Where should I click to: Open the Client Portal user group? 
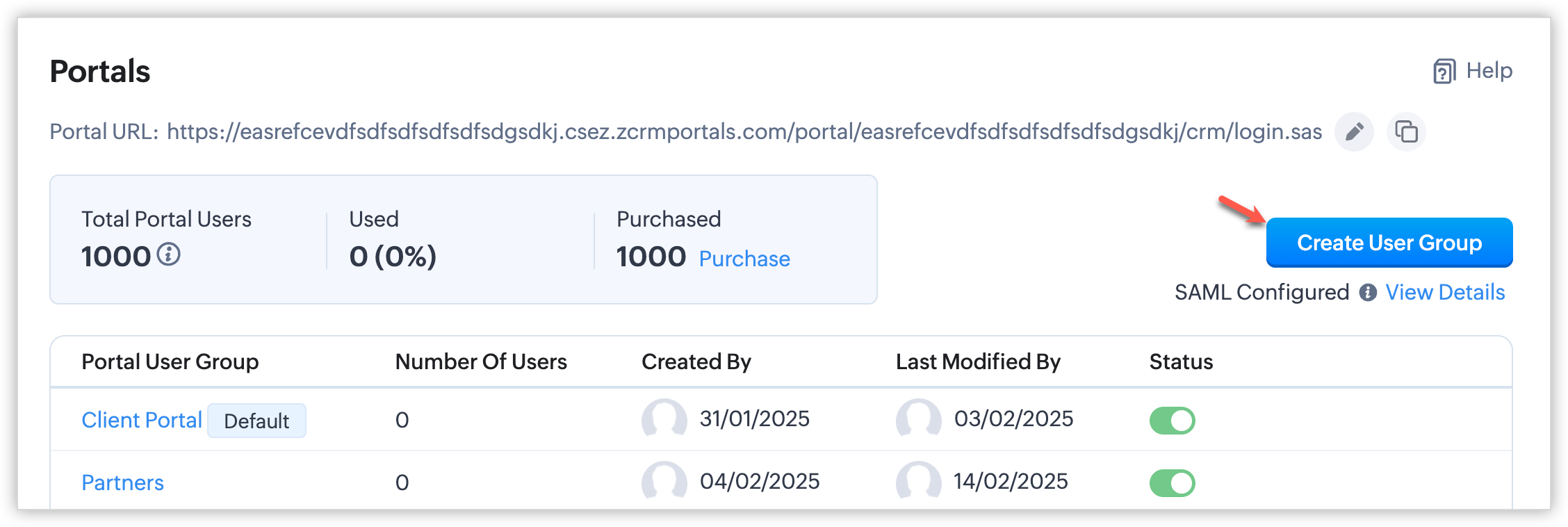pos(142,420)
